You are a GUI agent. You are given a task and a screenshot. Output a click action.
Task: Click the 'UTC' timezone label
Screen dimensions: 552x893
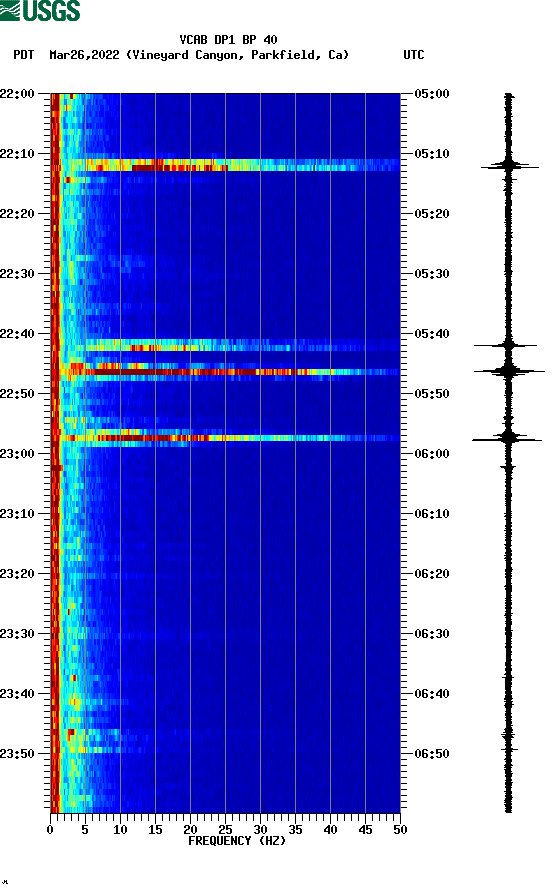coord(414,55)
